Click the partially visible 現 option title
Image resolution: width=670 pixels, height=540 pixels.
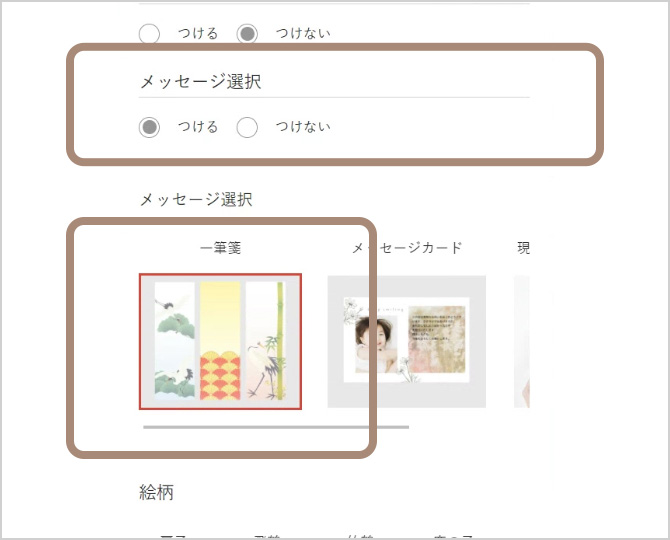(x=523, y=248)
